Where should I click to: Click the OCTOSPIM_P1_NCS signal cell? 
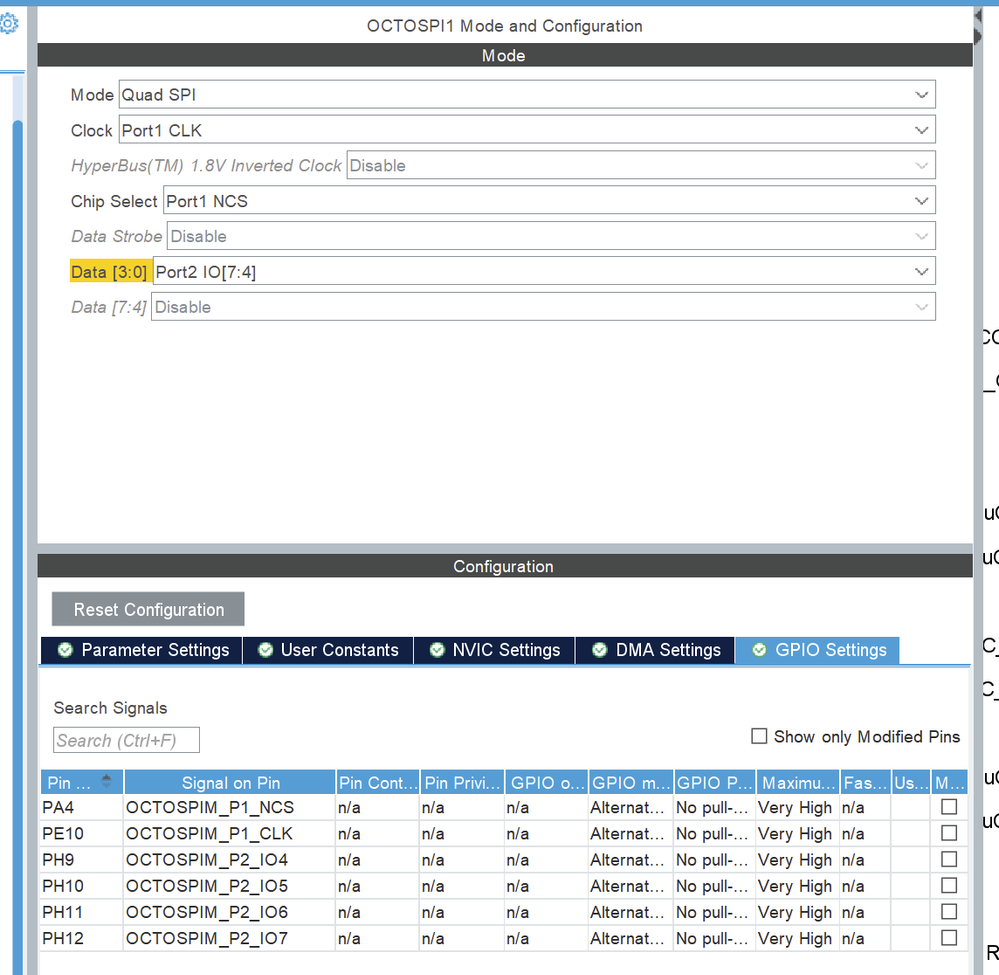click(x=229, y=807)
